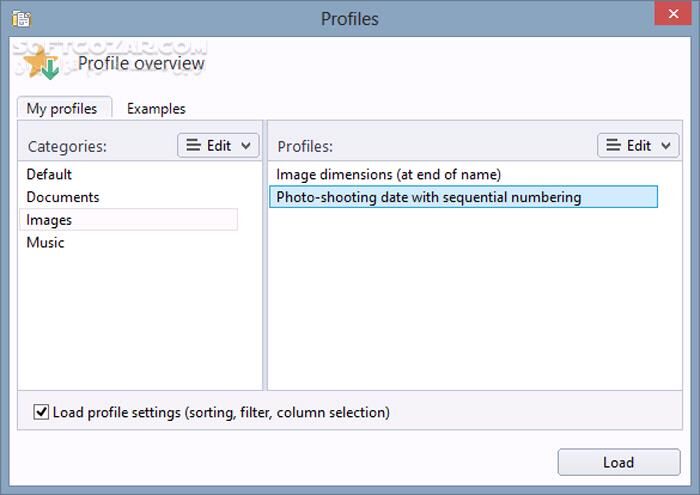Screen dimensions: 700x495
Task: Expand the Categories Edit dropdown arrow
Action: coord(246,146)
